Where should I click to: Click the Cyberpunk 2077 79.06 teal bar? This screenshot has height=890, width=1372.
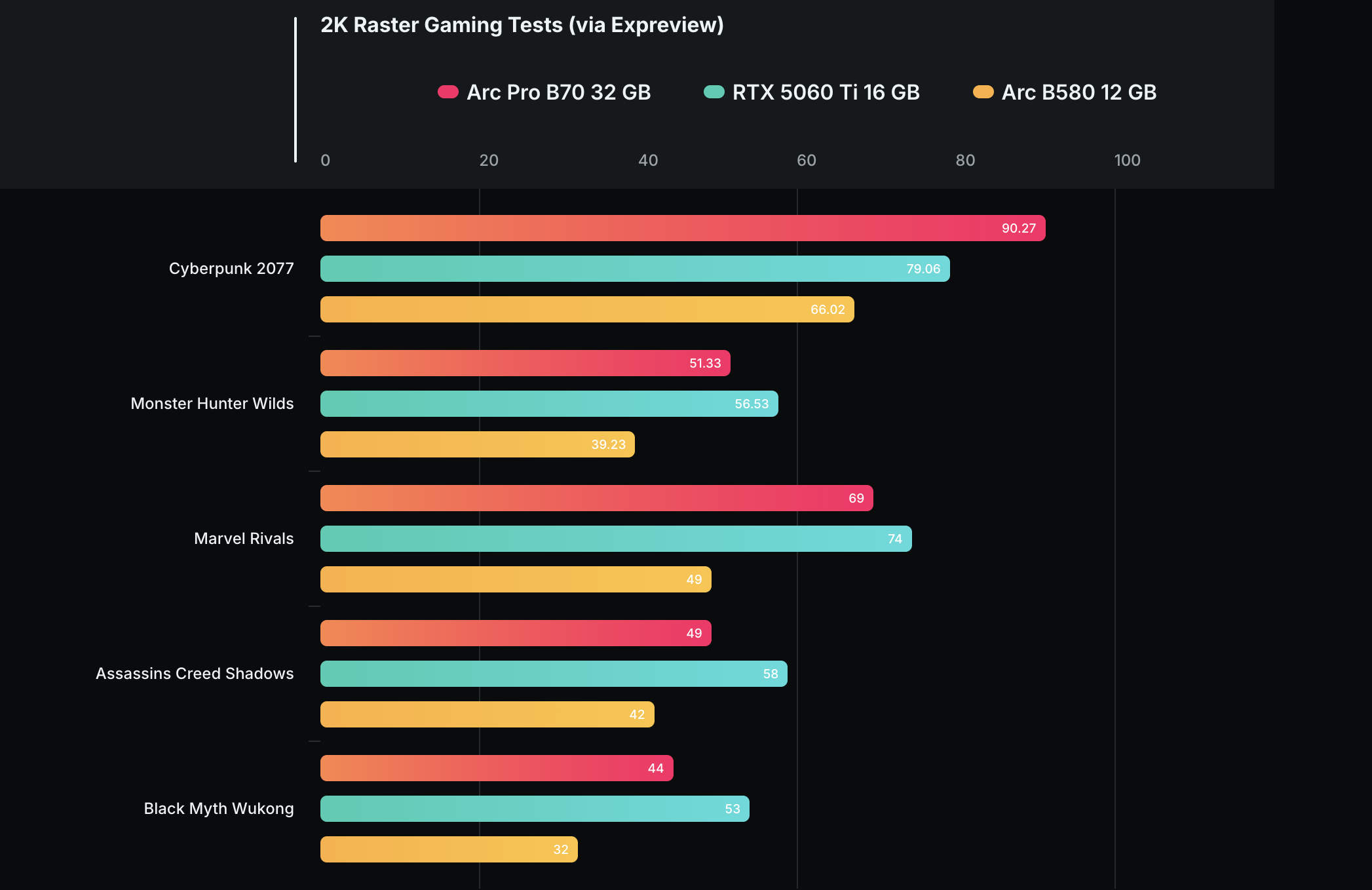click(x=635, y=269)
